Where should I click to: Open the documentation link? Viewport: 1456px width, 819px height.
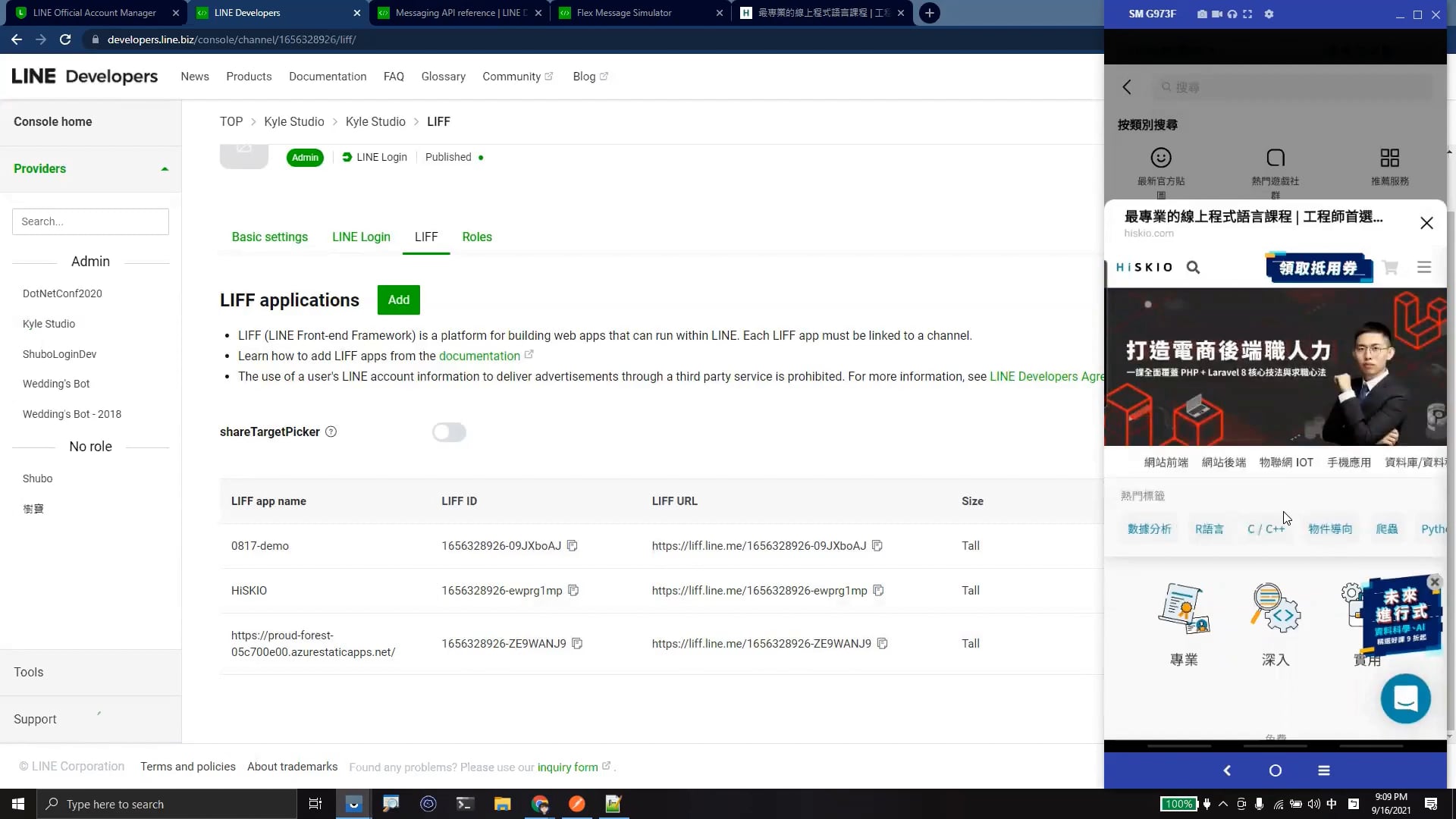479,356
